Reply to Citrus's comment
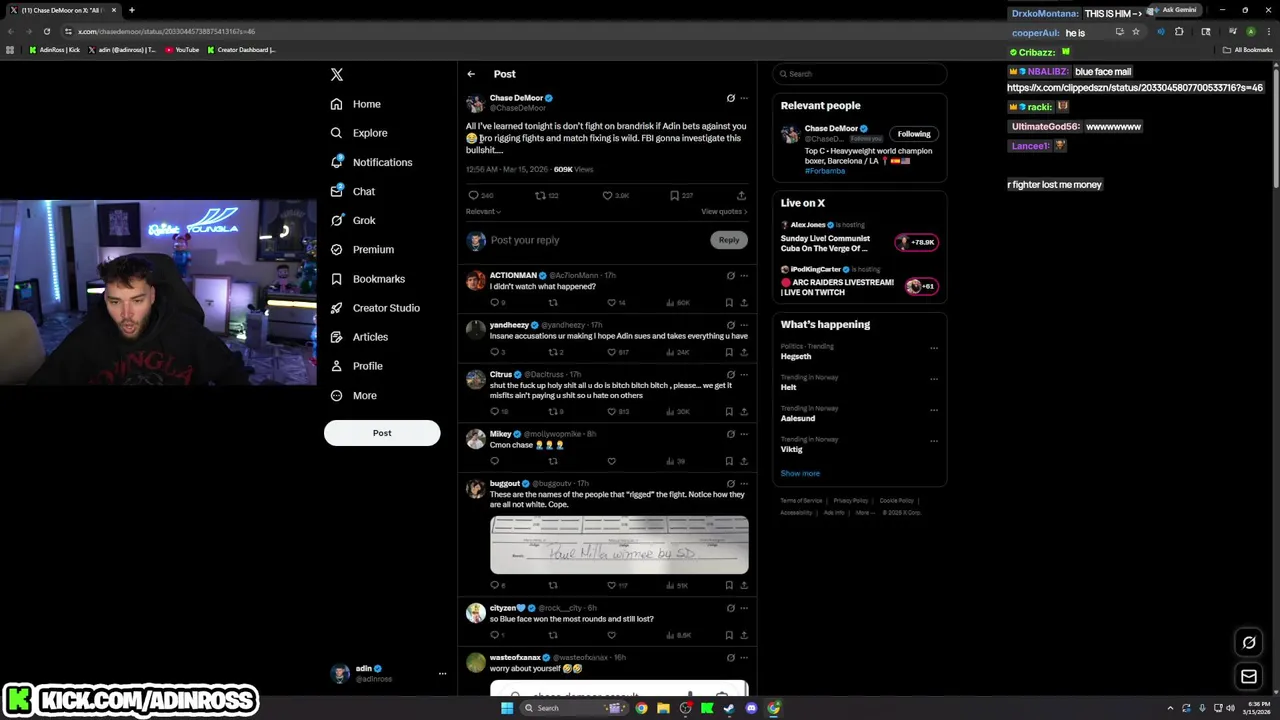Screen dimensions: 1280x720 (494, 411)
